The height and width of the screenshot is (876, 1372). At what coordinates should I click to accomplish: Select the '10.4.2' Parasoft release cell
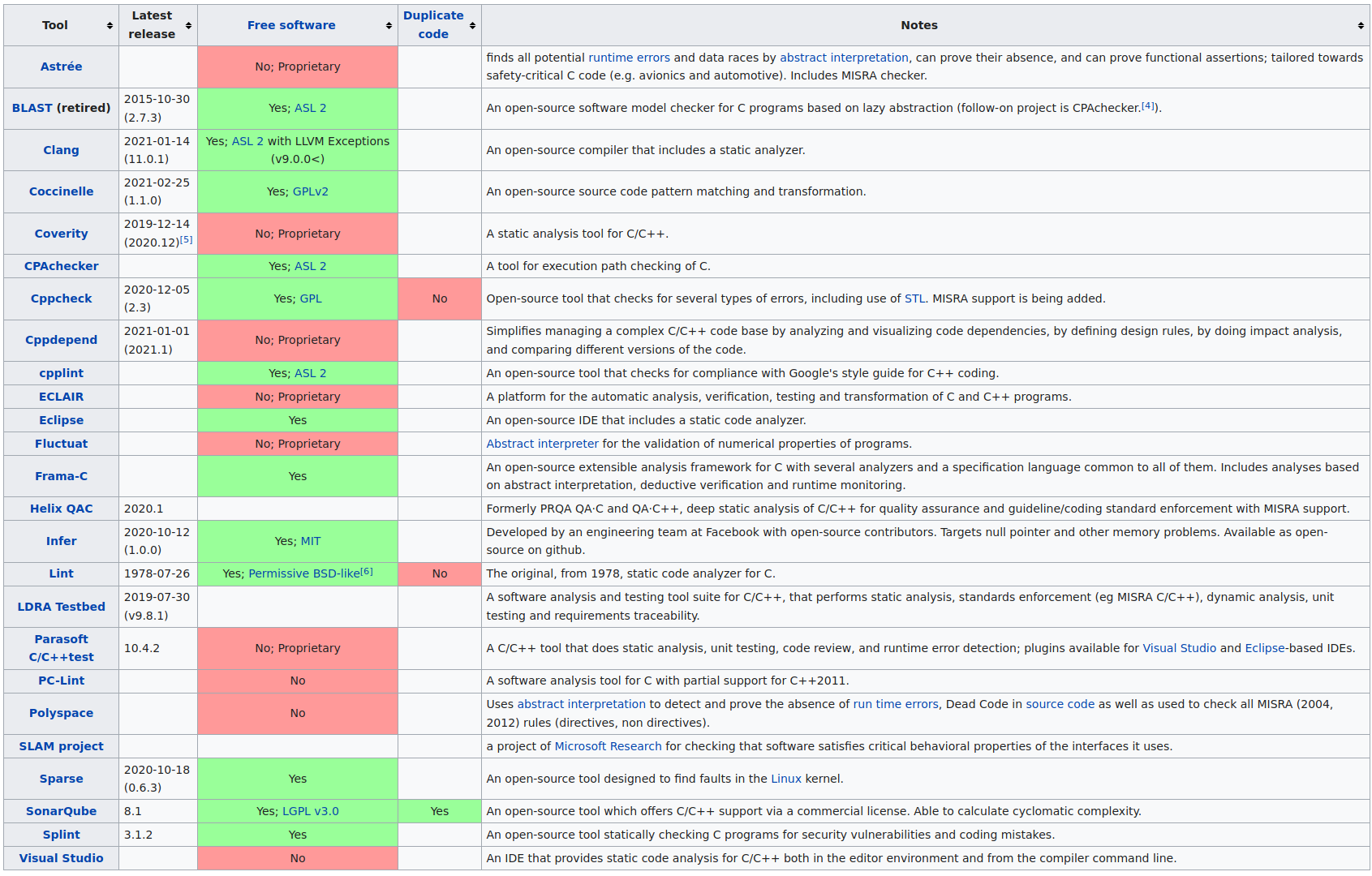coord(157,648)
